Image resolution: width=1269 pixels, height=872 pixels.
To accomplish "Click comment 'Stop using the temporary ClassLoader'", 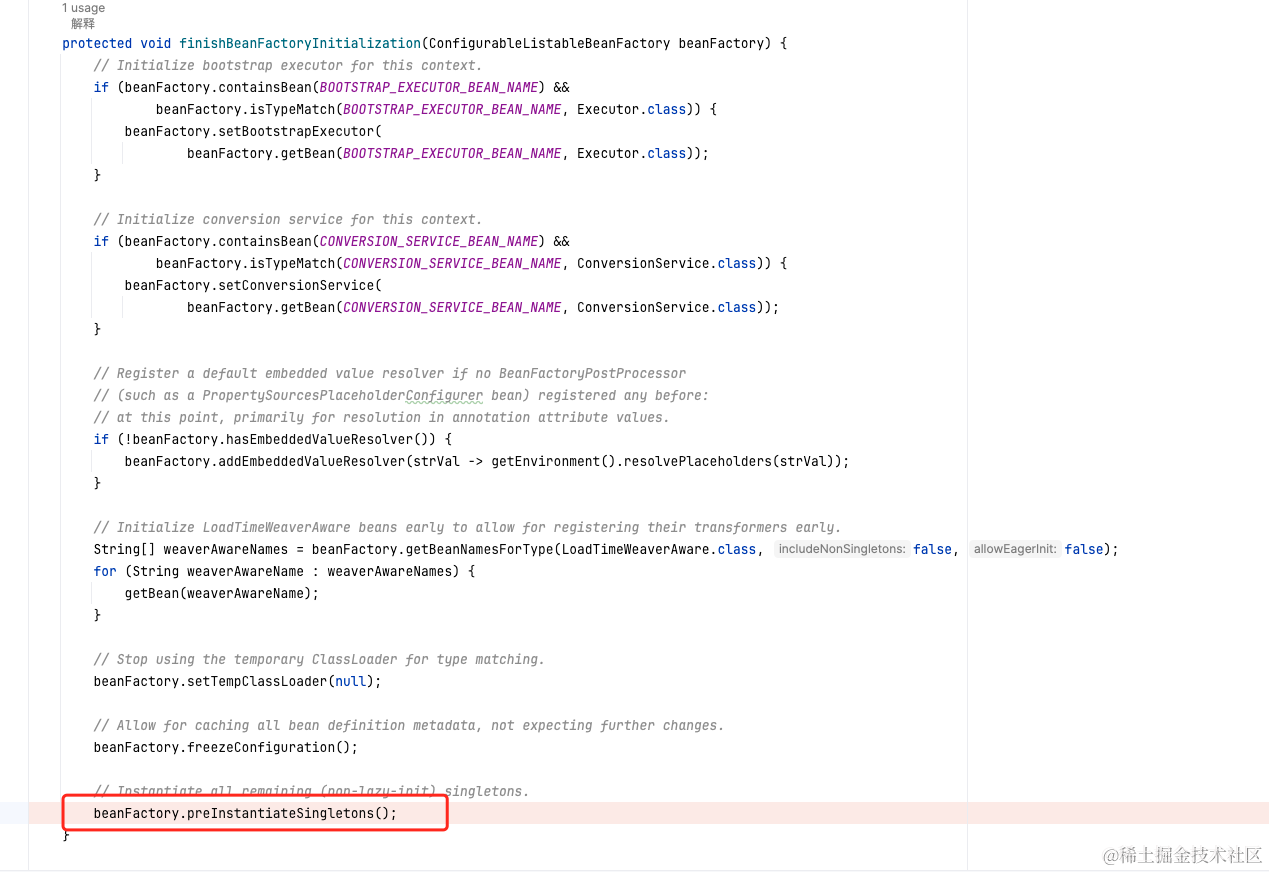I will pyautogui.click(x=319, y=659).
